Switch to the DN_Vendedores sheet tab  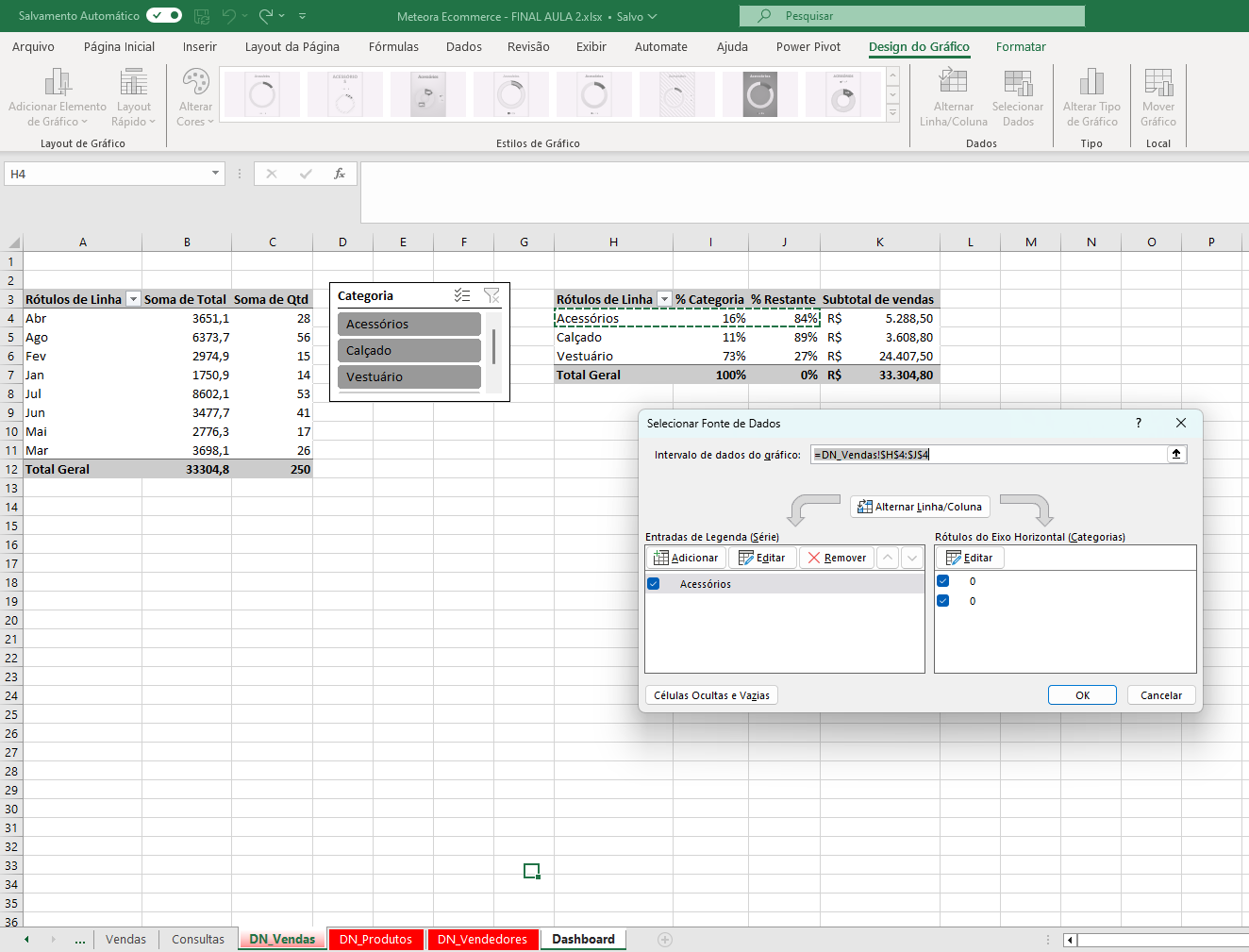click(x=482, y=939)
